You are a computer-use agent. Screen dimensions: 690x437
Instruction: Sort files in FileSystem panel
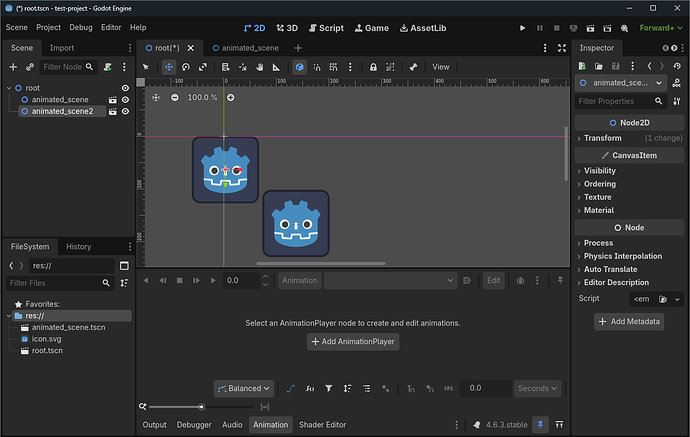(125, 283)
